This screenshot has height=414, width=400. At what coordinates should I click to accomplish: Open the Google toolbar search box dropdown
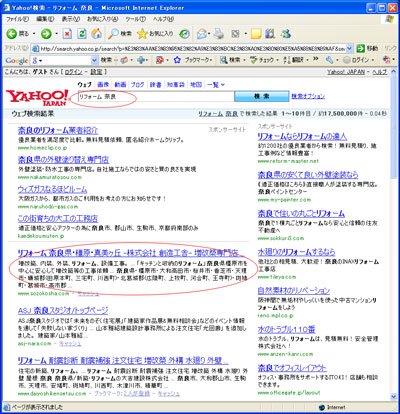94,60
